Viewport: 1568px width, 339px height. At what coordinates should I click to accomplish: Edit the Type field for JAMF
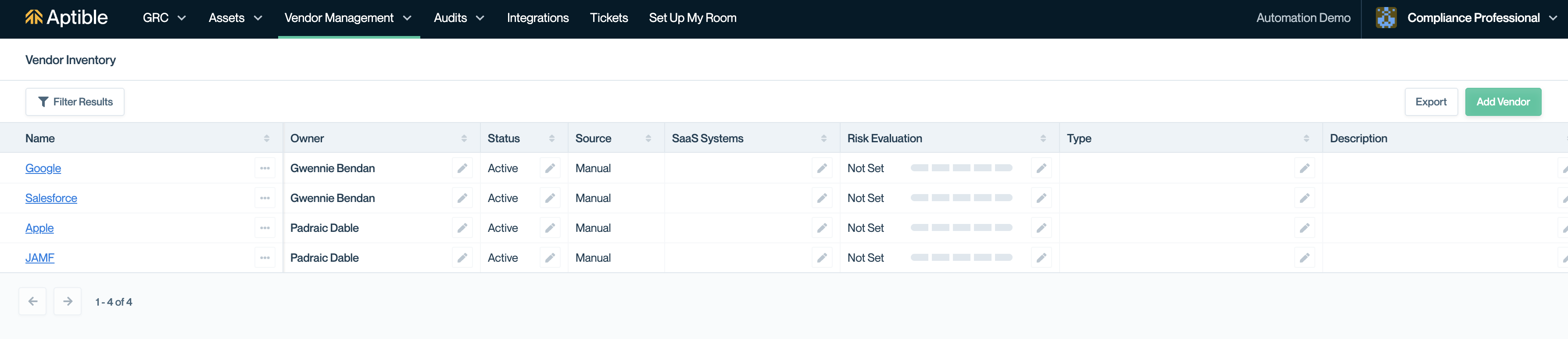point(1305,258)
